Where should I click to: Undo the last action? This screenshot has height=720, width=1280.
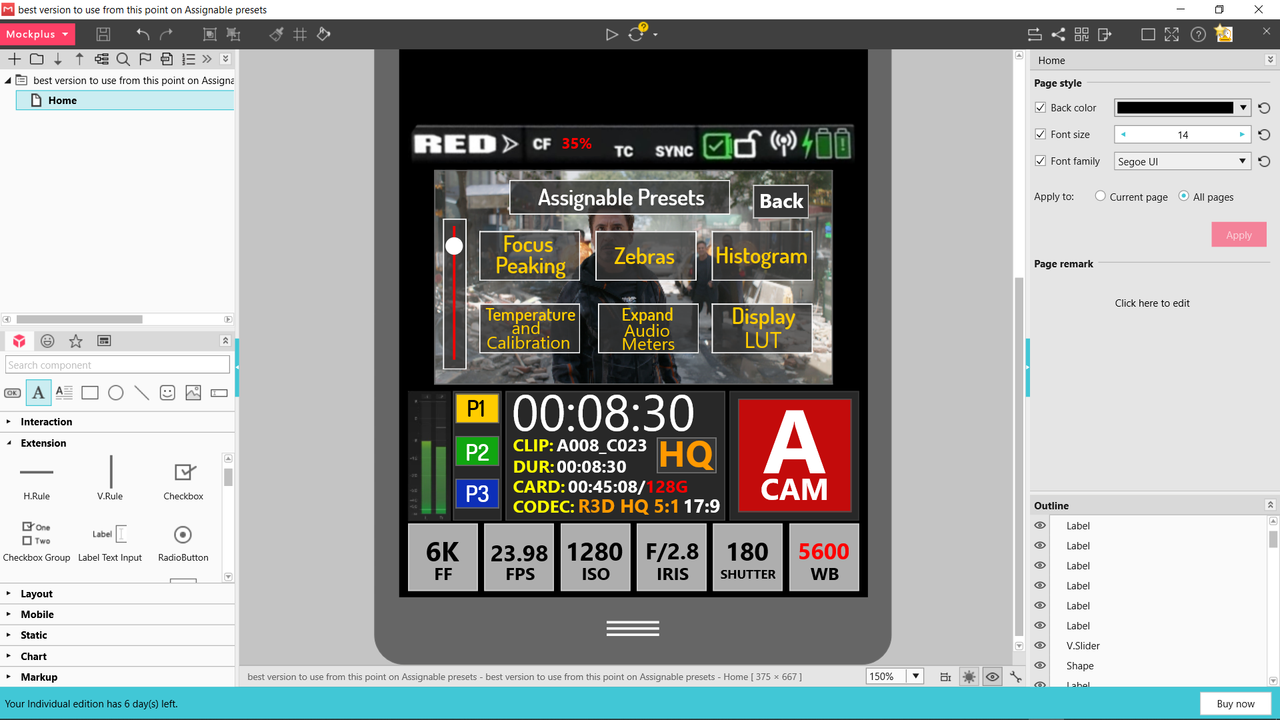click(143, 34)
